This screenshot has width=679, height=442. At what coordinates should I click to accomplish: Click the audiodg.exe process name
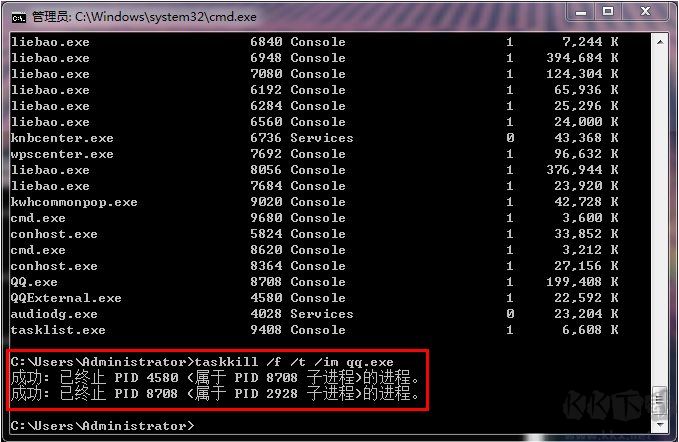[54, 314]
